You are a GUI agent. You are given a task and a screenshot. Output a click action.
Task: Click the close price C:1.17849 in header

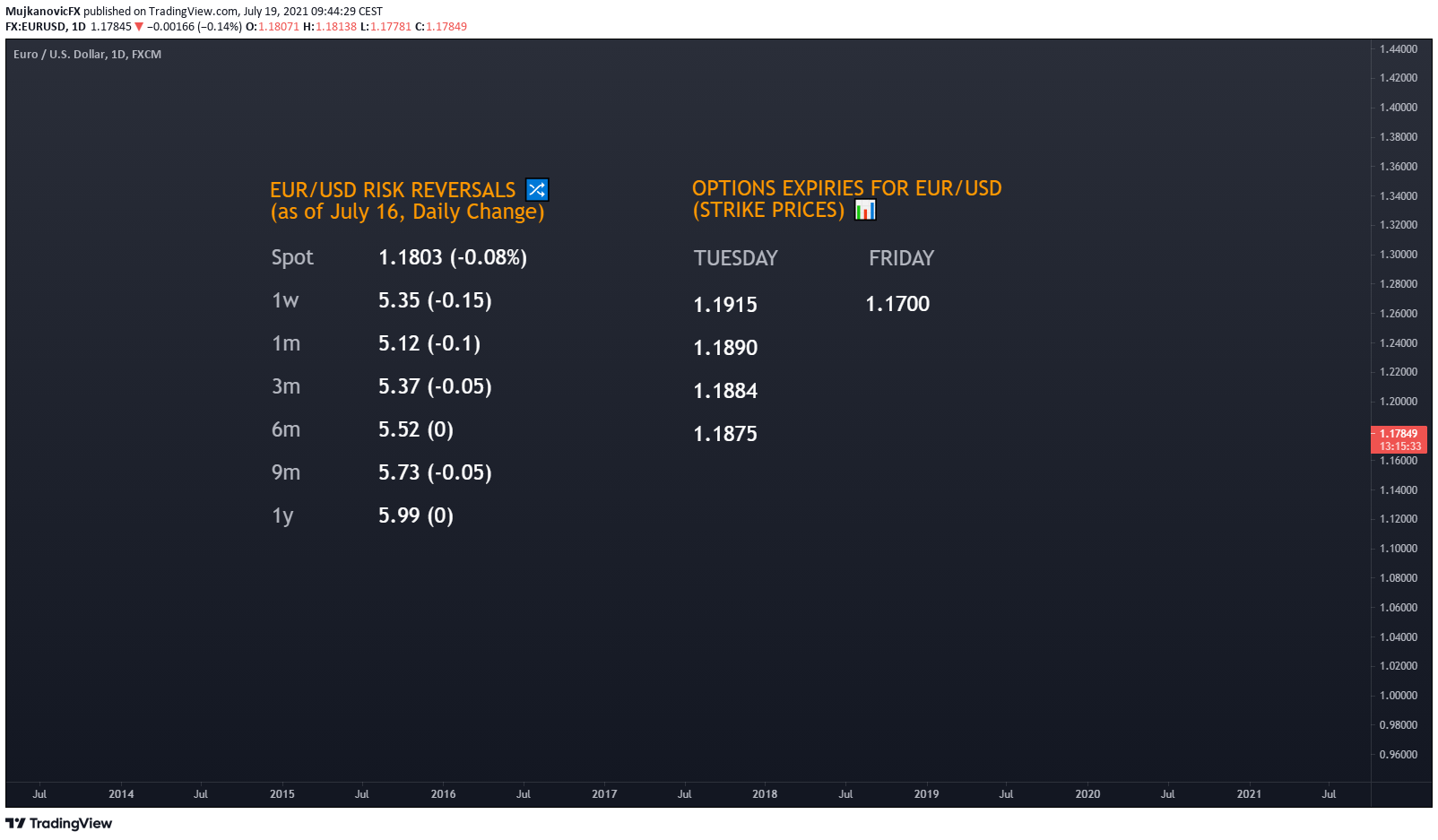(441, 27)
